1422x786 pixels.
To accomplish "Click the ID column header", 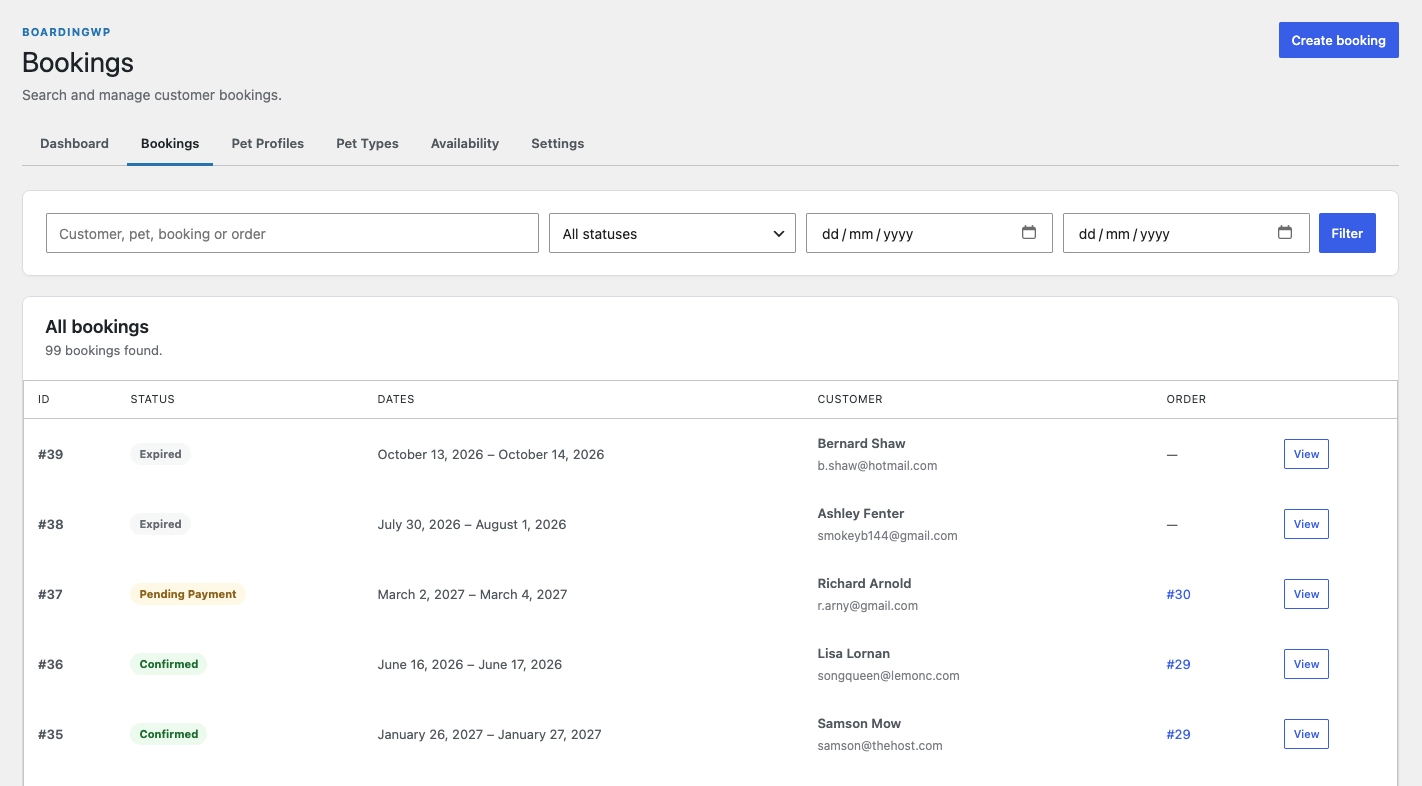I will (x=44, y=399).
